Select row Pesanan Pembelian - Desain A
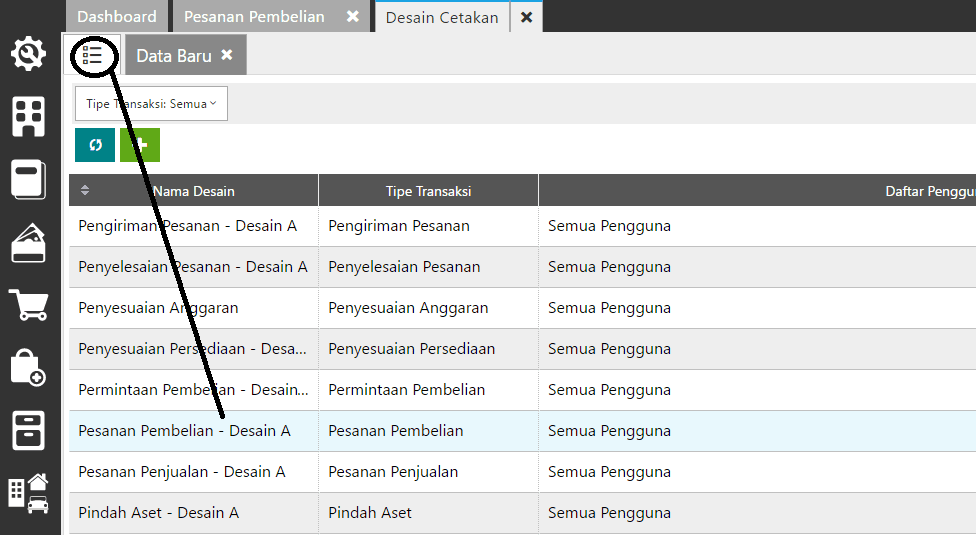Image resolution: width=976 pixels, height=535 pixels. tap(522, 431)
